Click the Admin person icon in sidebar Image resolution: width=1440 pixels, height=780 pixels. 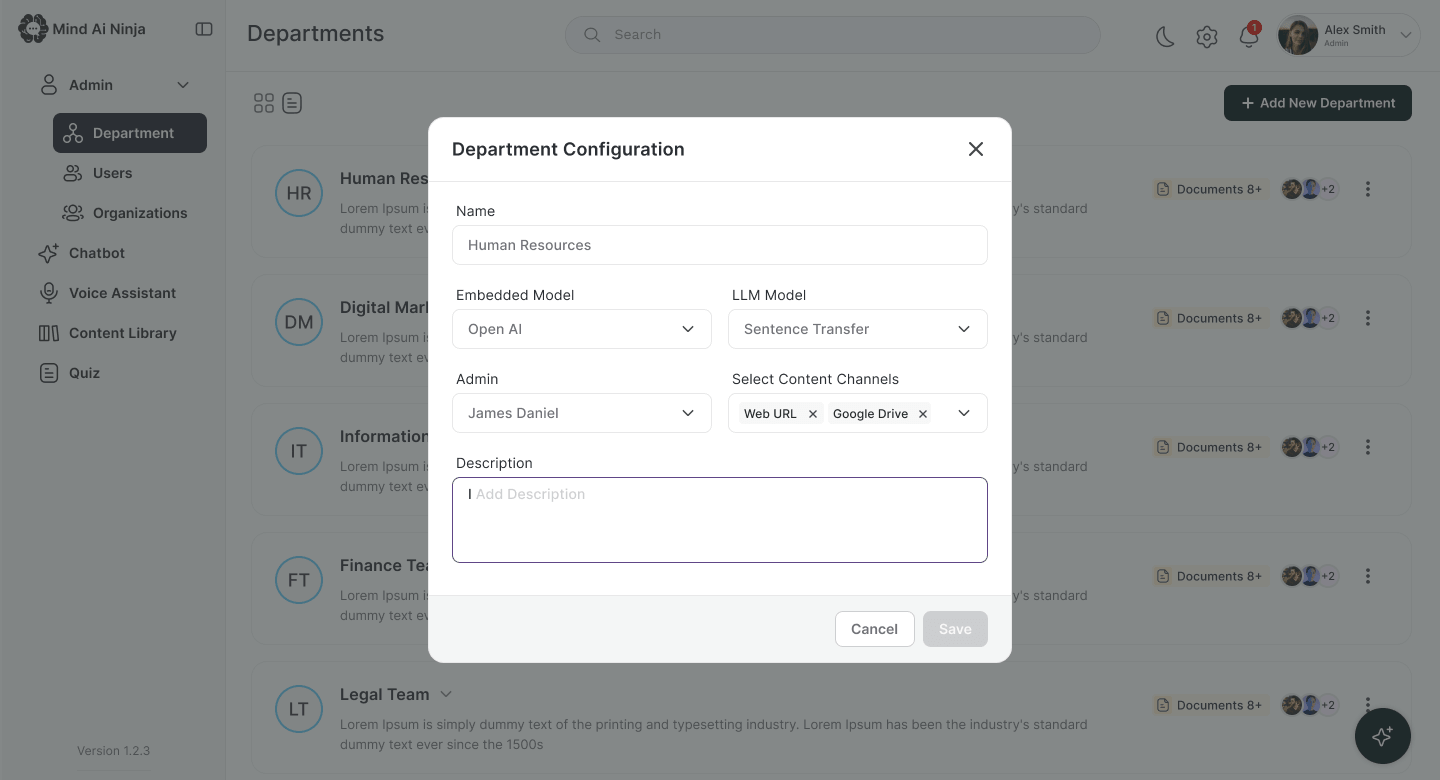pos(48,85)
